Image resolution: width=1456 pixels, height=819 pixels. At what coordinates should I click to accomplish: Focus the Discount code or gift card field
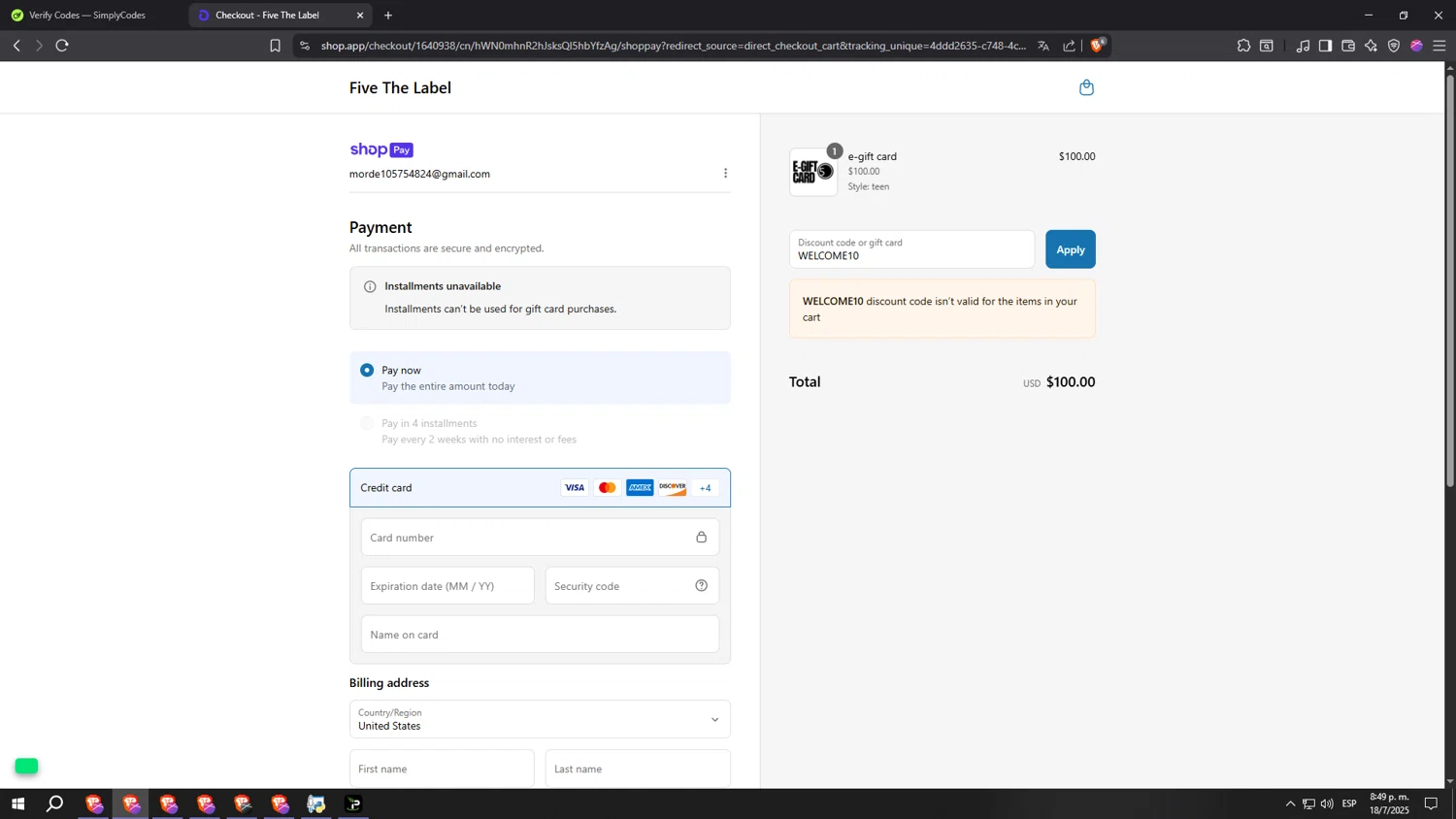click(911, 249)
